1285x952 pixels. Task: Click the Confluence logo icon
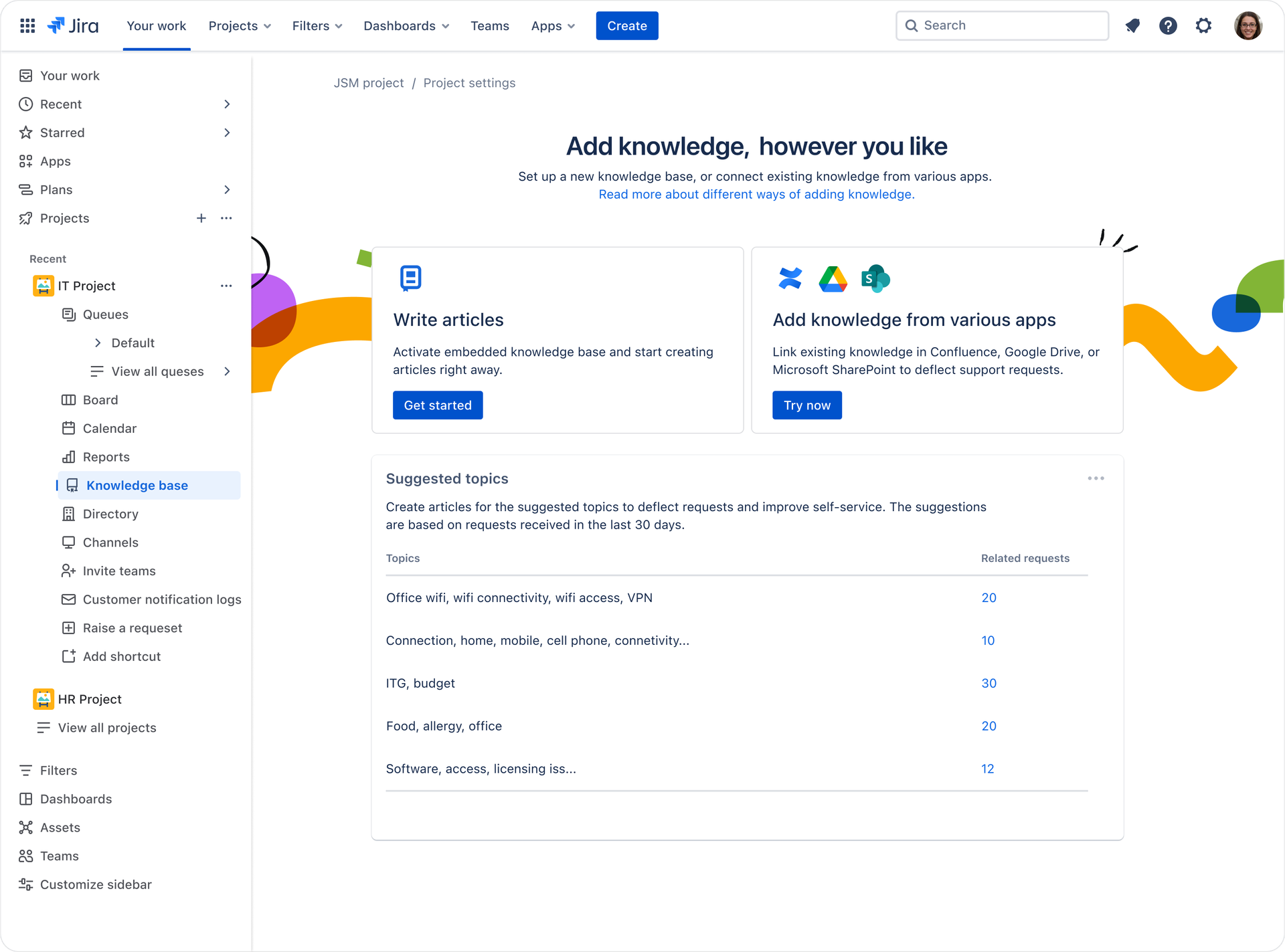(790, 278)
